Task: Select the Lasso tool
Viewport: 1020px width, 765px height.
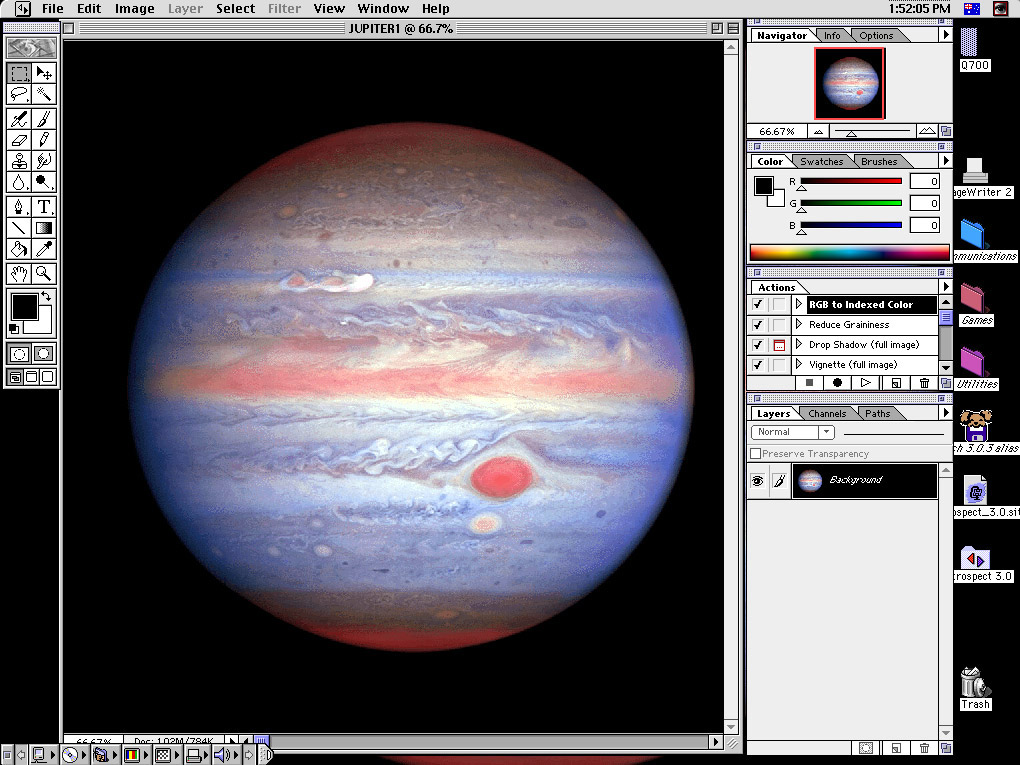Action: click(18, 94)
